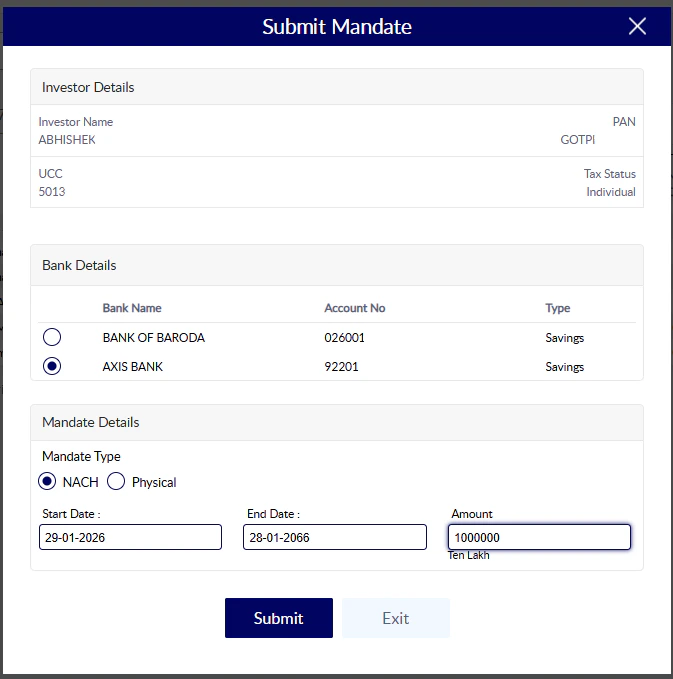Click the Bank Name column header
The height and width of the screenshot is (679, 673).
click(x=132, y=308)
